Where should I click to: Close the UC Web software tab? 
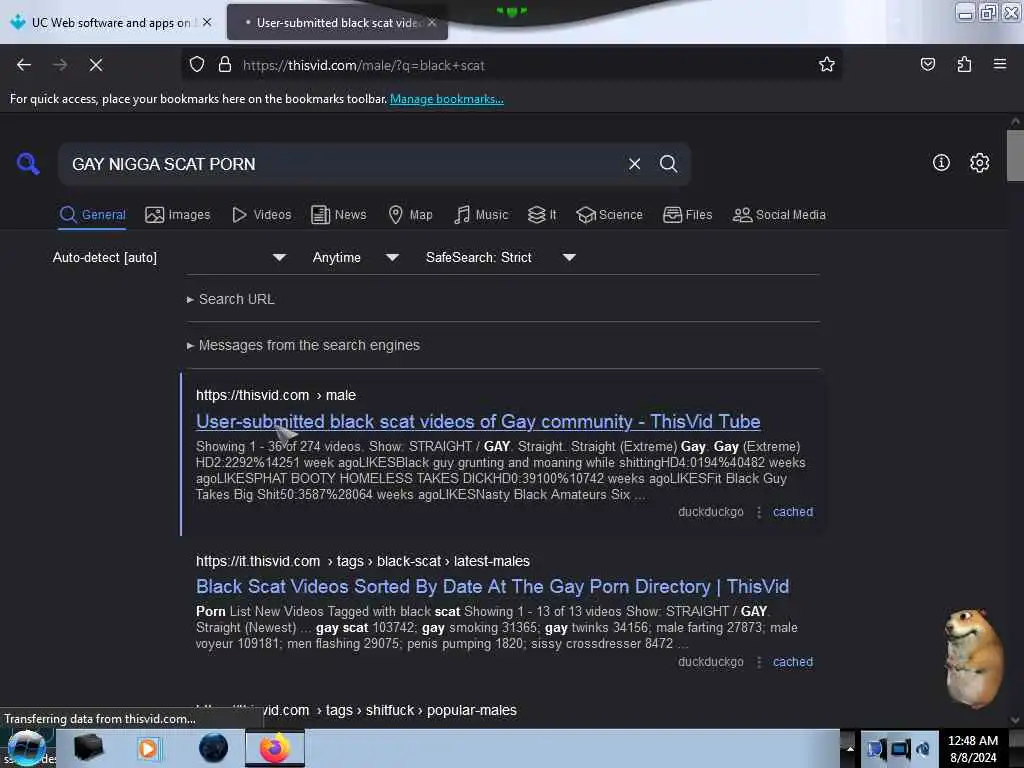click(x=207, y=22)
